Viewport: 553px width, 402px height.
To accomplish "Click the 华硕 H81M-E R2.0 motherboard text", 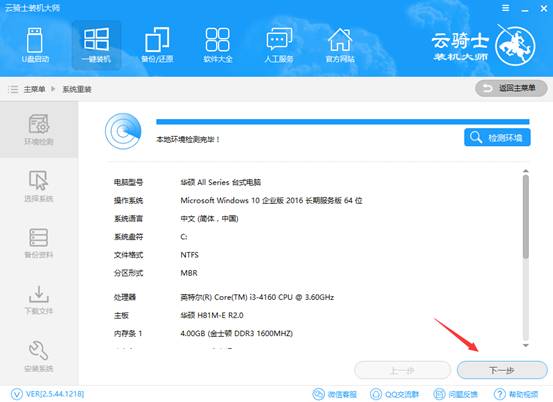I will [212, 315].
